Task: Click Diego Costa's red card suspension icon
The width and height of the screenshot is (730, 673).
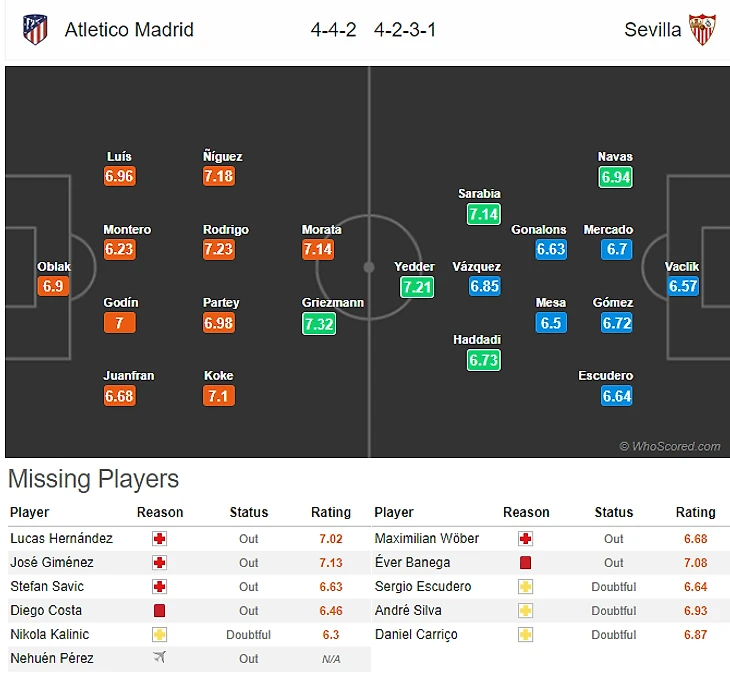Action: (159, 611)
